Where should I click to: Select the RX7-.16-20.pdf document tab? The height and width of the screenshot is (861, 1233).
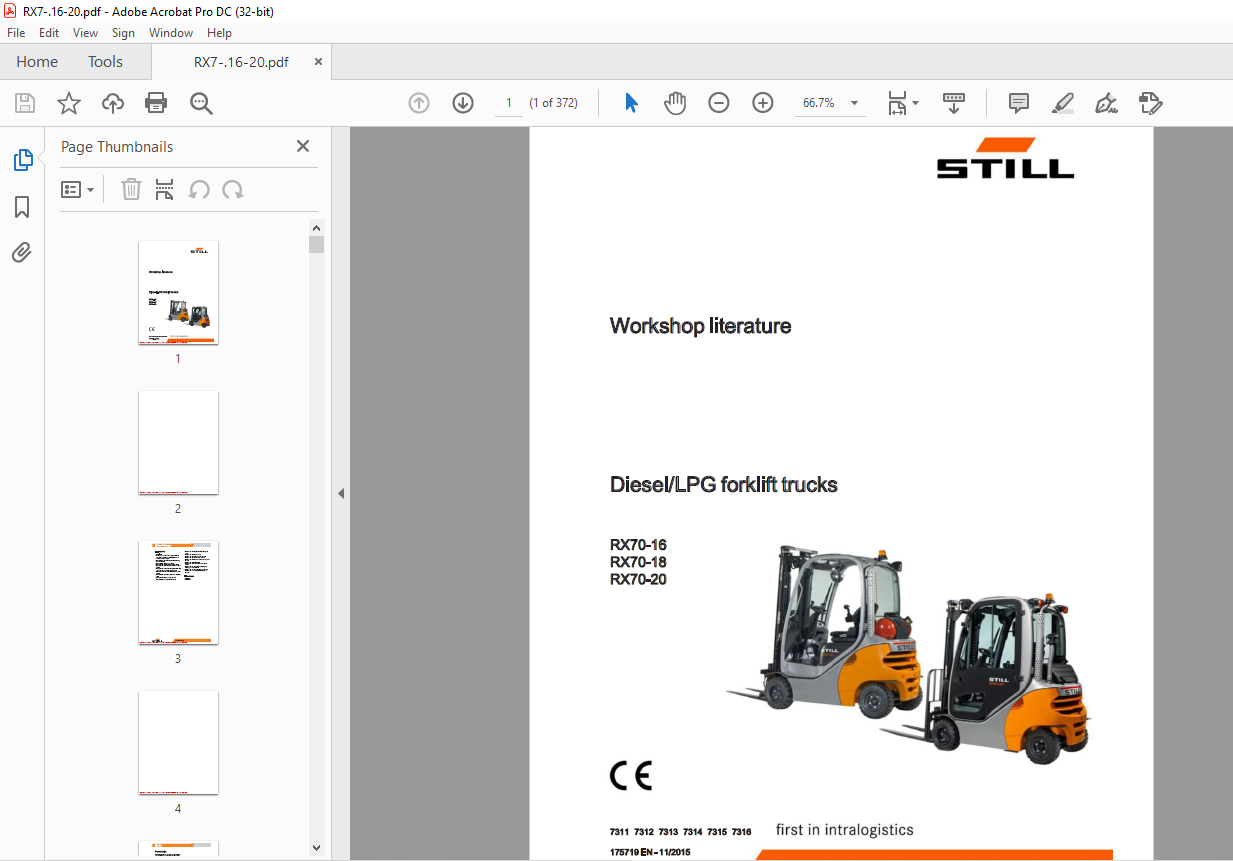pos(241,62)
